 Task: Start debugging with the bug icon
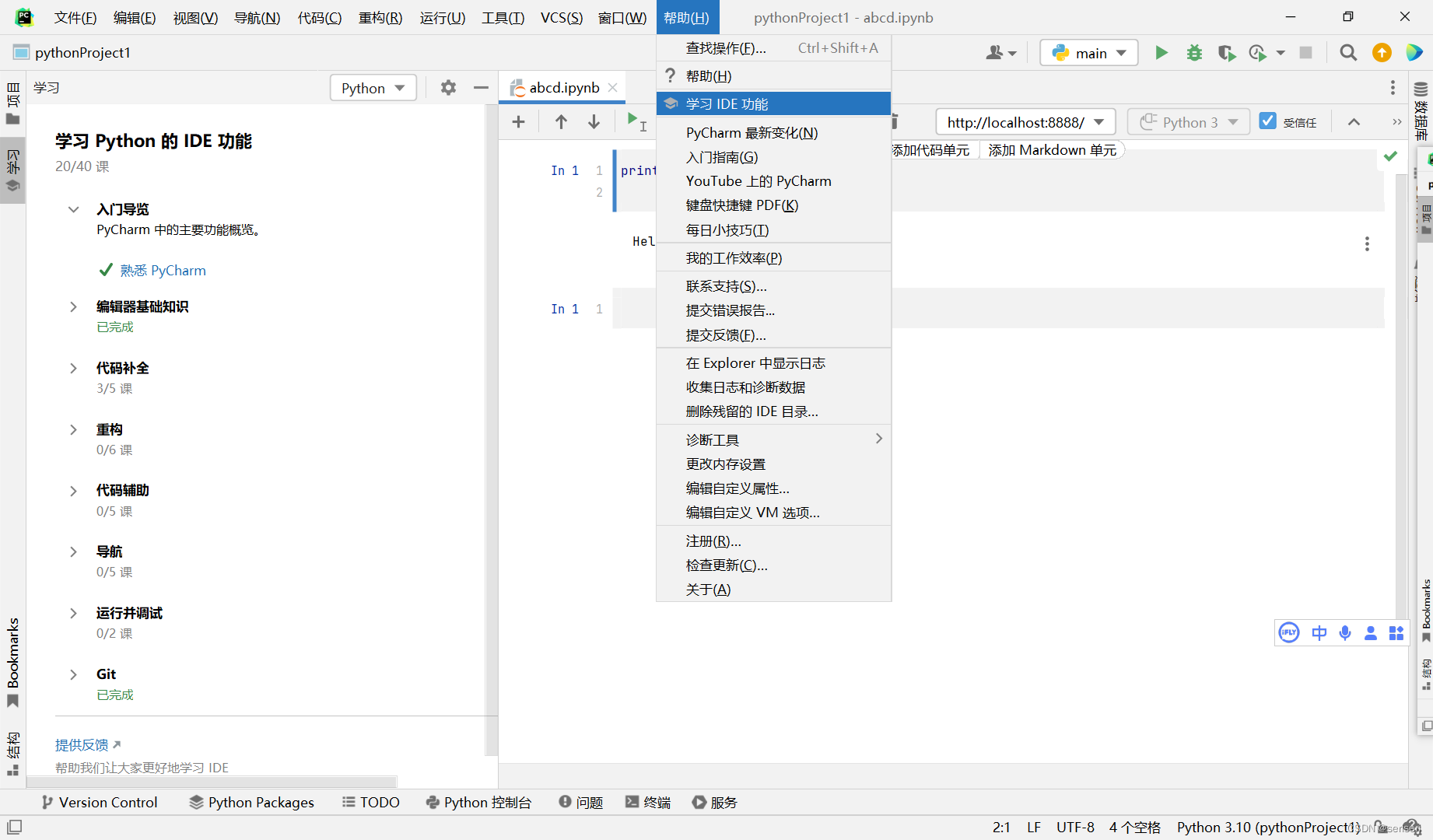coord(1194,53)
